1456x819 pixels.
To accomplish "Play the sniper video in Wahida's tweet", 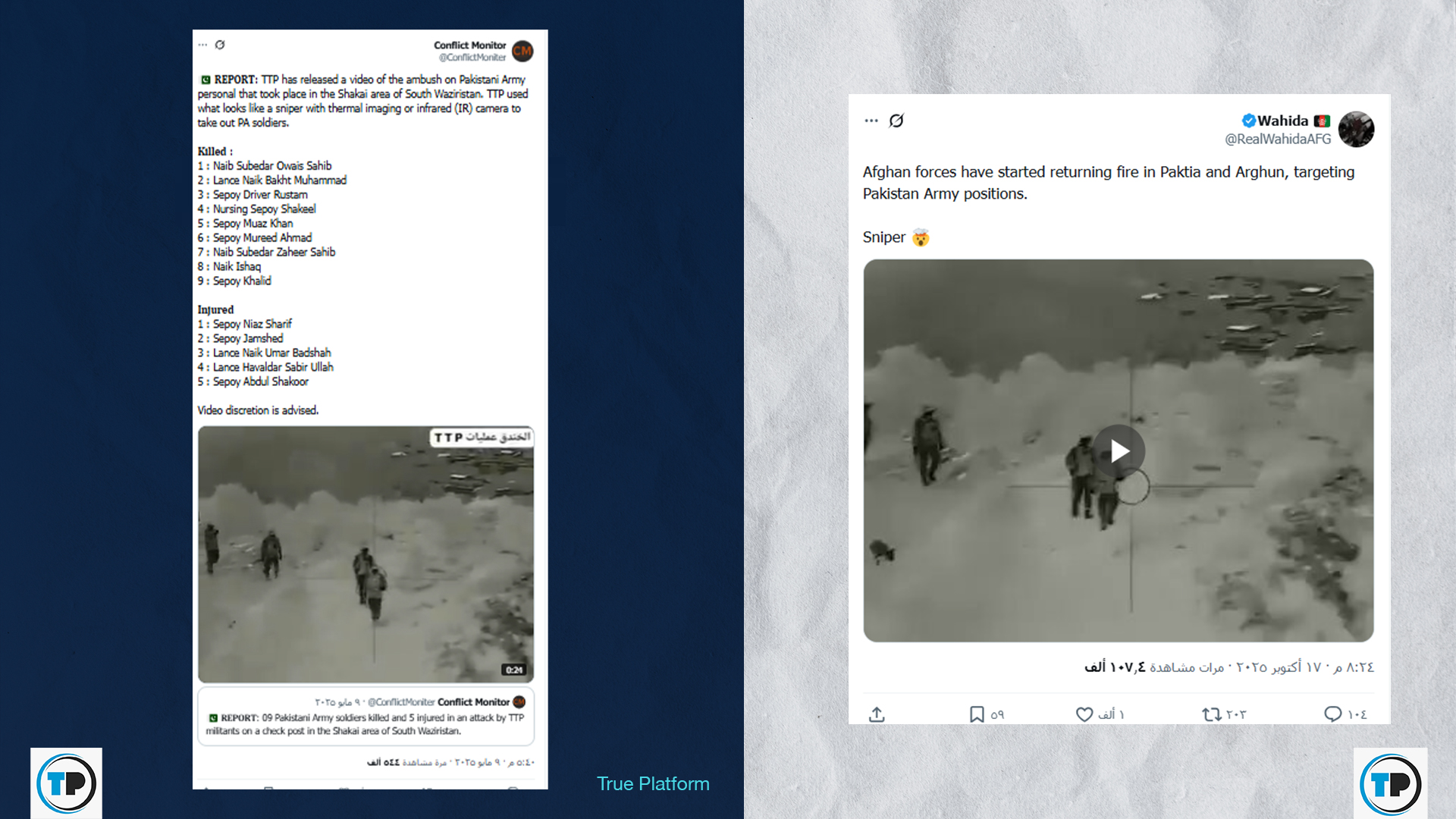I will [1119, 451].
